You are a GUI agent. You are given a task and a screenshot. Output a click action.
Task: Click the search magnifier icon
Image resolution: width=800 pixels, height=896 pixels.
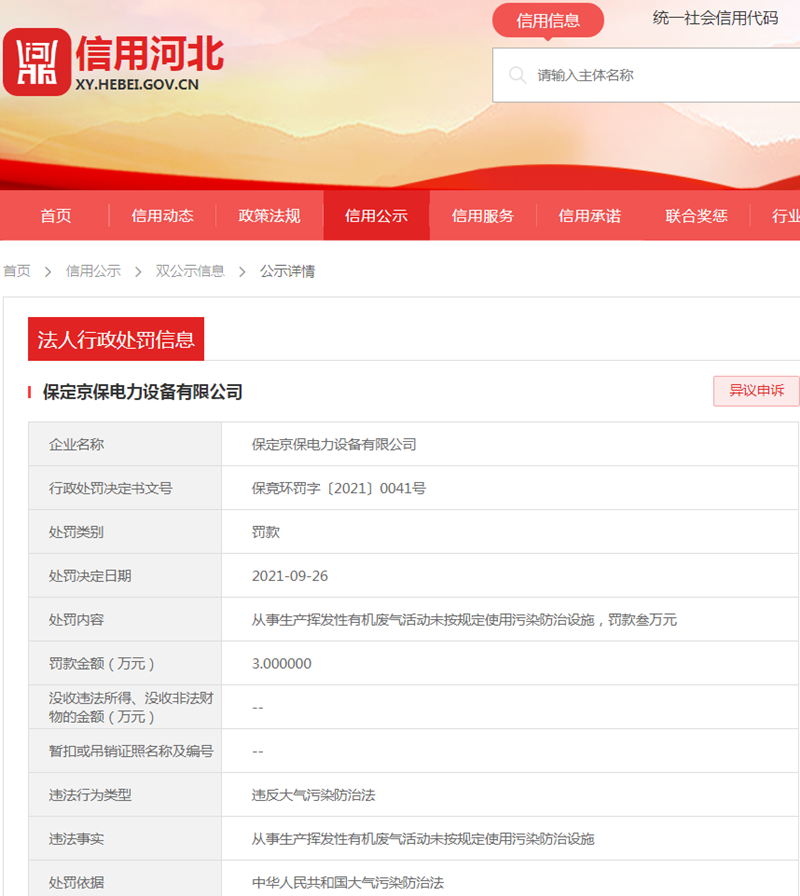click(x=517, y=75)
